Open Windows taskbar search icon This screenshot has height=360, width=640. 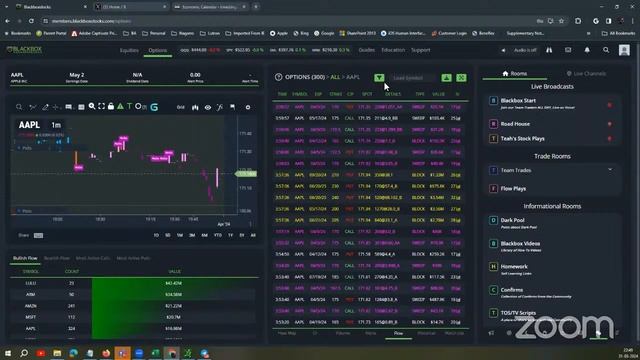tap(24, 353)
